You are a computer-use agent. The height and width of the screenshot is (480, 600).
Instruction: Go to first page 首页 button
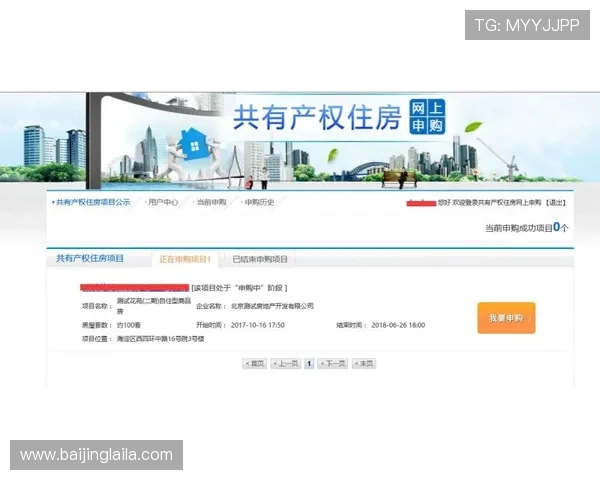[254, 363]
